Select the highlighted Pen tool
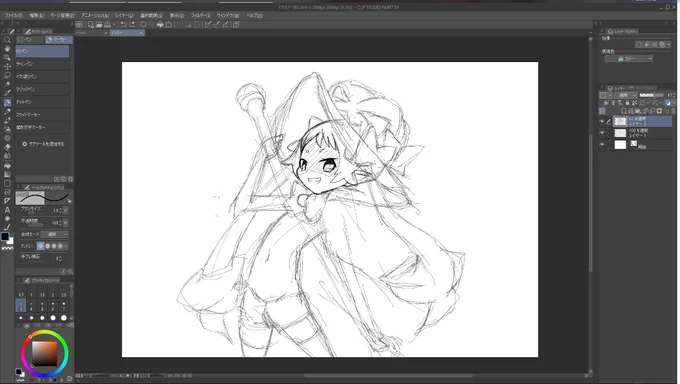Viewport: 680px width, 384px height. 7,102
